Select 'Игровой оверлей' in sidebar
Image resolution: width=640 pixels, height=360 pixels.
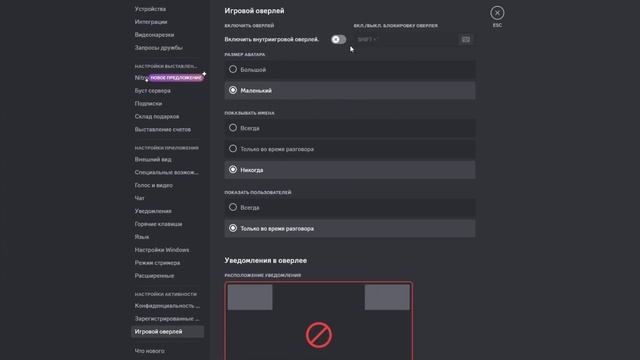pyautogui.click(x=167, y=332)
